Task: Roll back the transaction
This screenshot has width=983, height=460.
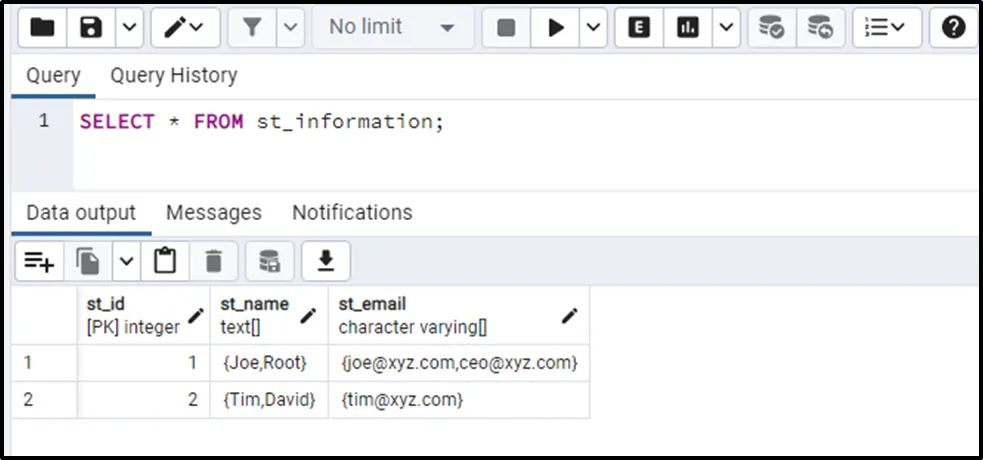Action: coord(820,28)
